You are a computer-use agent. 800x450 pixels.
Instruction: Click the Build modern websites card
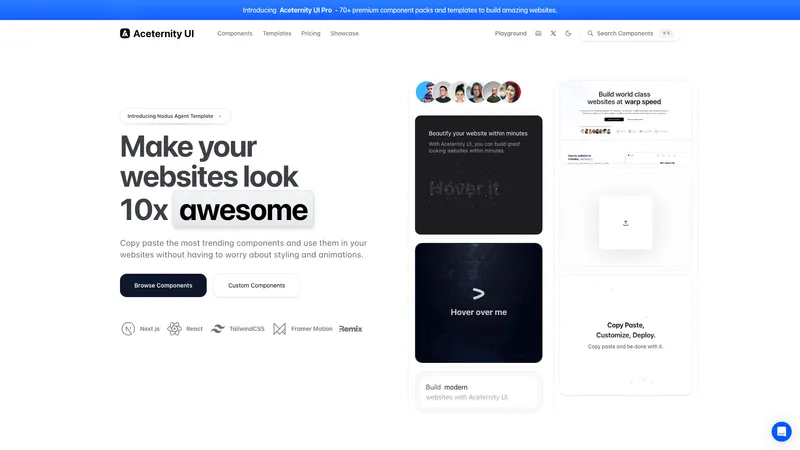pyautogui.click(x=479, y=392)
